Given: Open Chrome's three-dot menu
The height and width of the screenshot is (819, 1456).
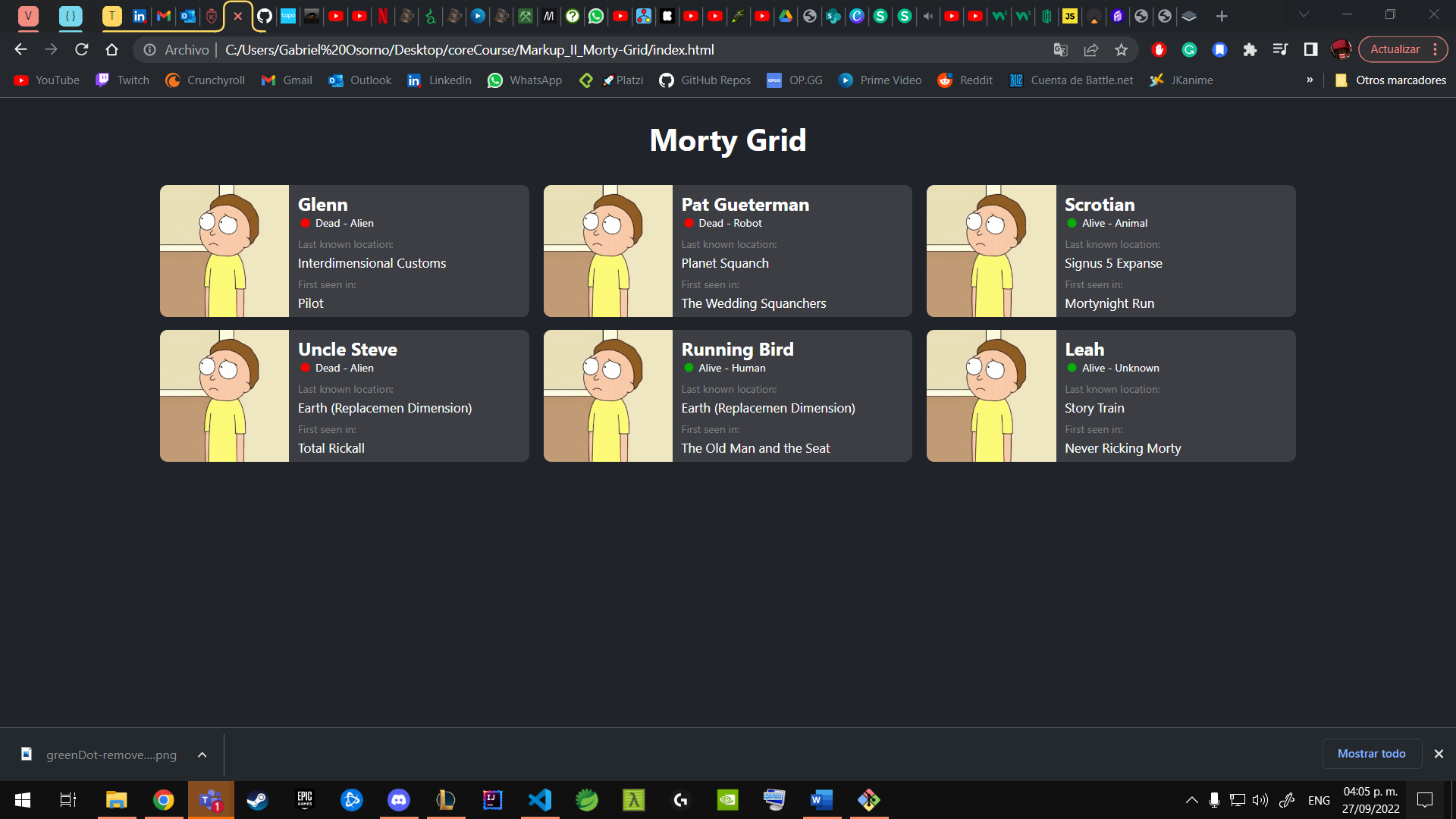Looking at the screenshot, I should tap(1438, 49).
